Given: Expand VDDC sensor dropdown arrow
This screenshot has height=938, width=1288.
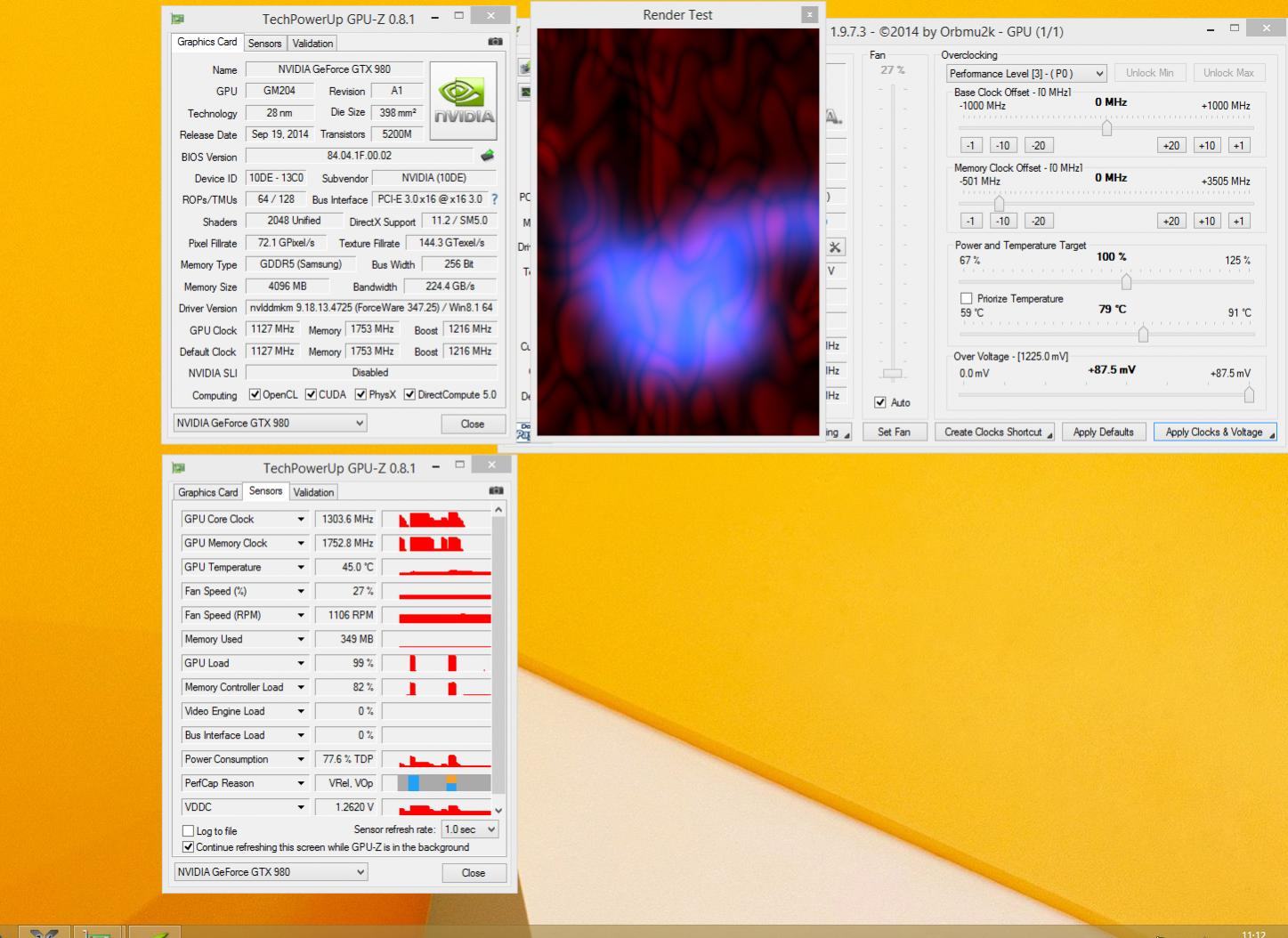Looking at the screenshot, I should click(301, 807).
